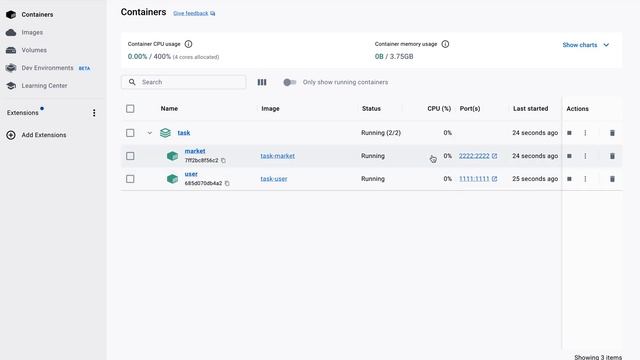Click Add Extensions in the sidebar

[44, 135]
